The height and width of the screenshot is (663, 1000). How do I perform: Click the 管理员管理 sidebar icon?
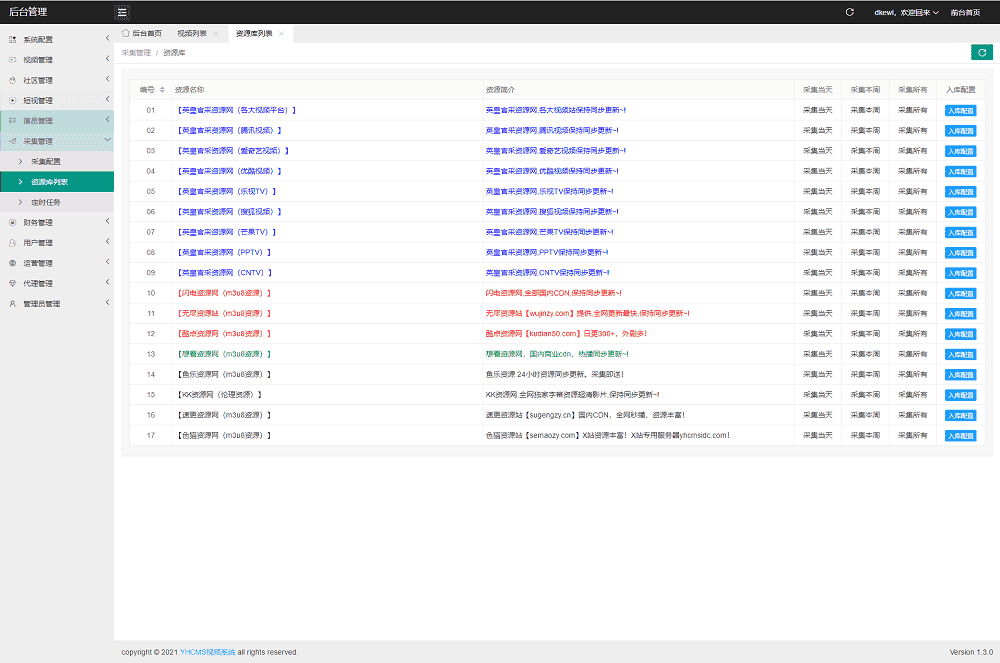coord(12,304)
